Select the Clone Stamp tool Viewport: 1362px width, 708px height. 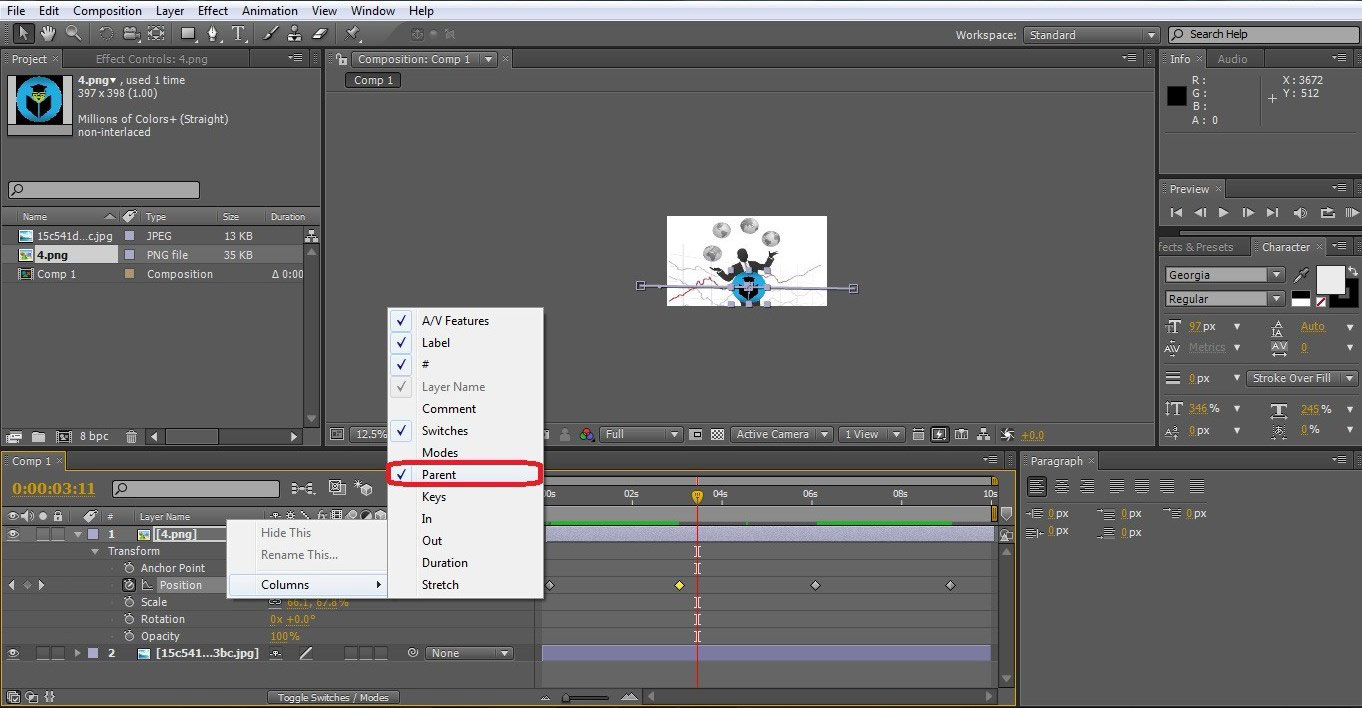(x=295, y=34)
